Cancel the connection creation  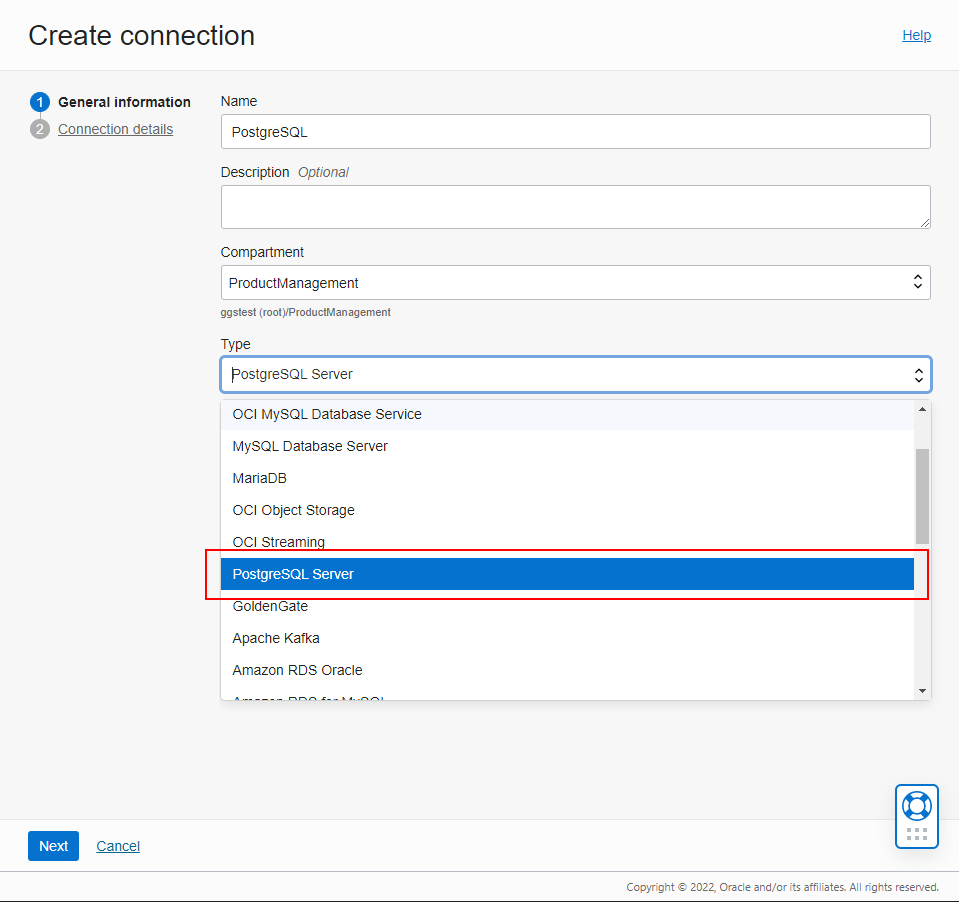117,846
